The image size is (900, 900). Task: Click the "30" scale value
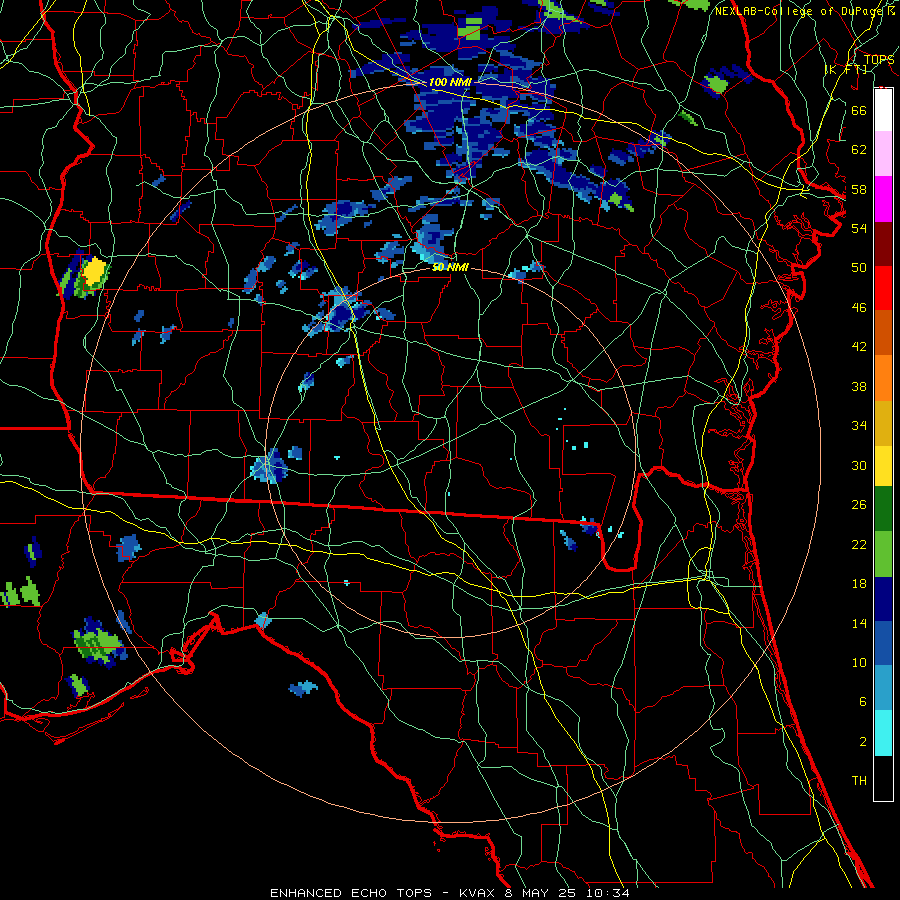(x=859, y=465)
